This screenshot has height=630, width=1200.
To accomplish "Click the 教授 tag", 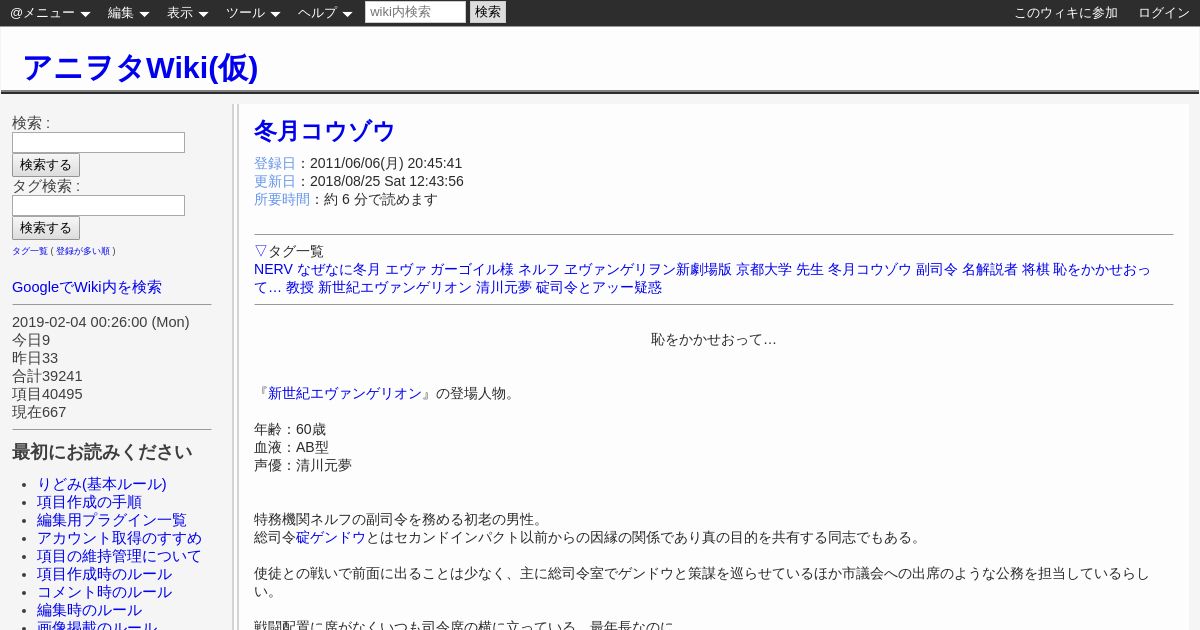I will tap(300, 287).
